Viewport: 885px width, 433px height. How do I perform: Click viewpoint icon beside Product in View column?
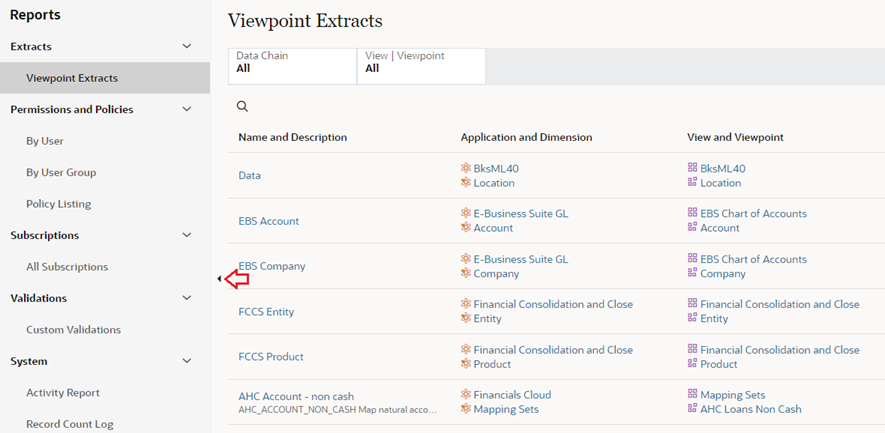[692, 364]
